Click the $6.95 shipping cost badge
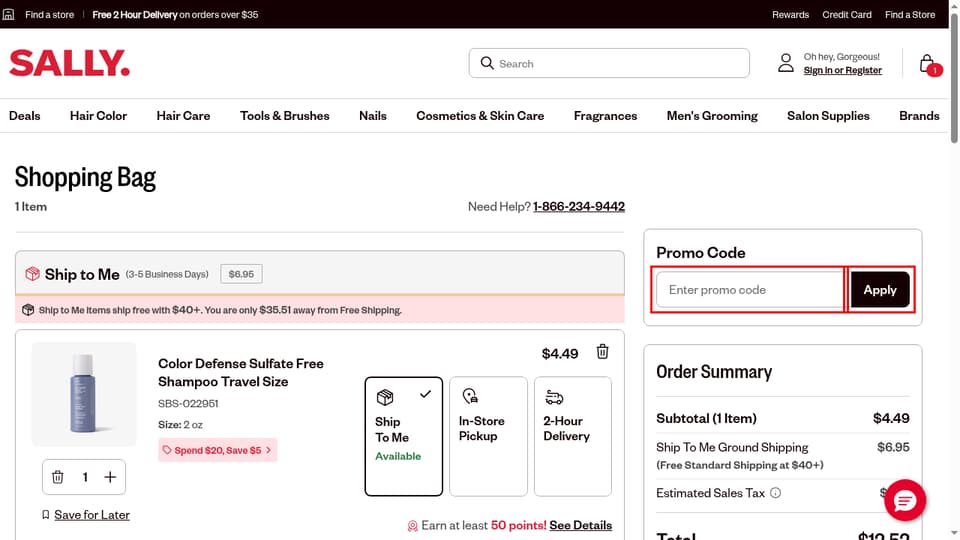960x540 pixels. 241,274
